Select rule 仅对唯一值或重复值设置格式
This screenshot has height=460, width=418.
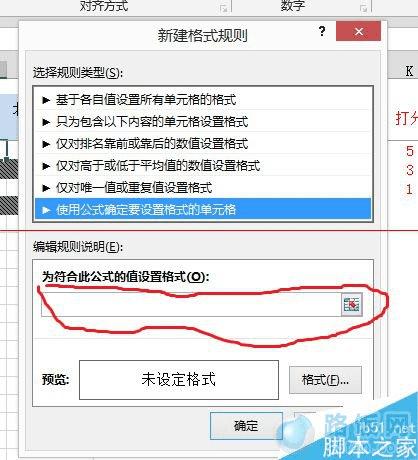[x=203, y=187]
